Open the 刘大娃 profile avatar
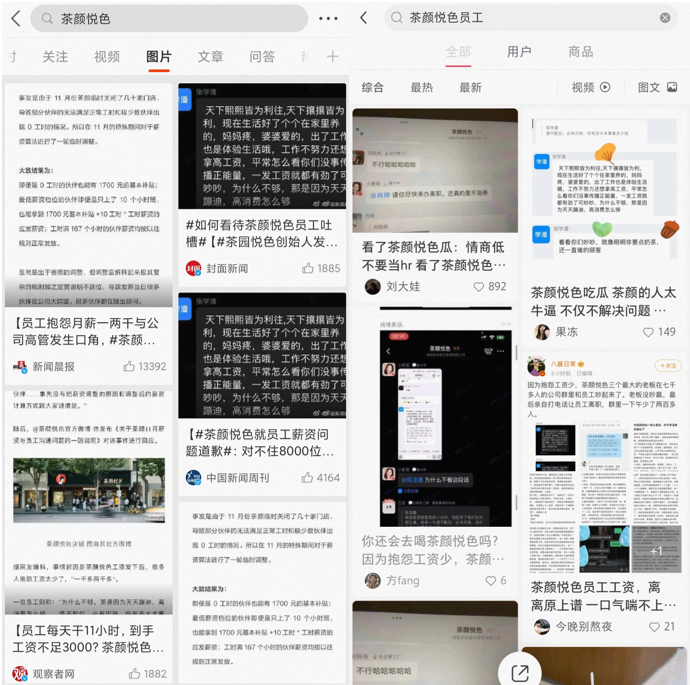This screenshot has width=690, height=685. (x=373, y=287)
